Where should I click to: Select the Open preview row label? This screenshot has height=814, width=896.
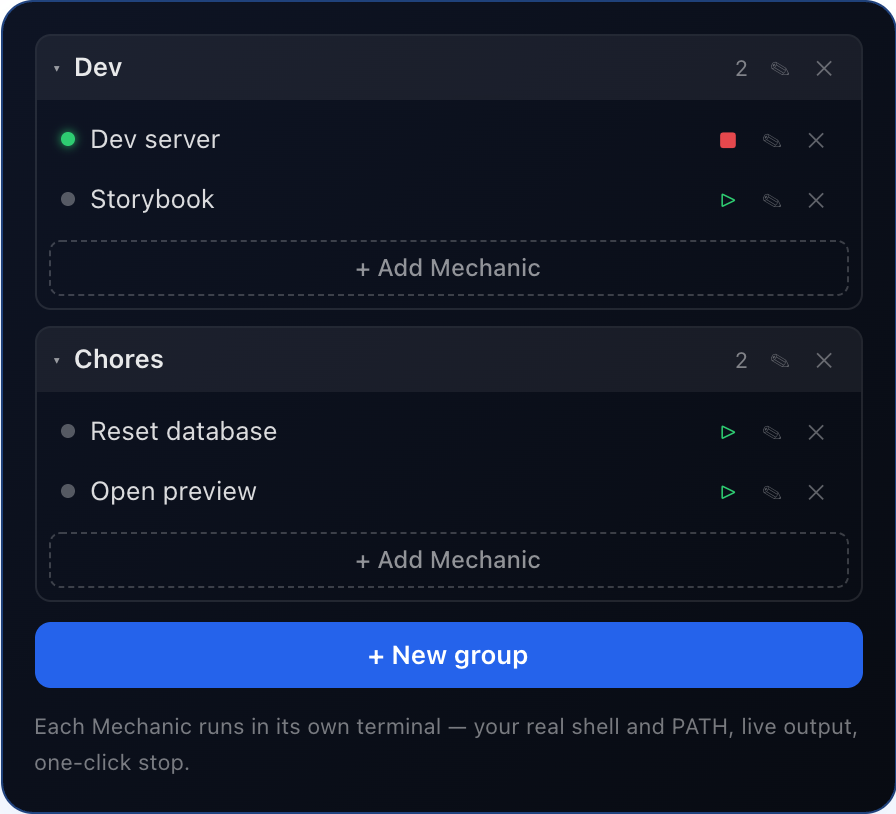pyautogui.click(x=173, y=492)
